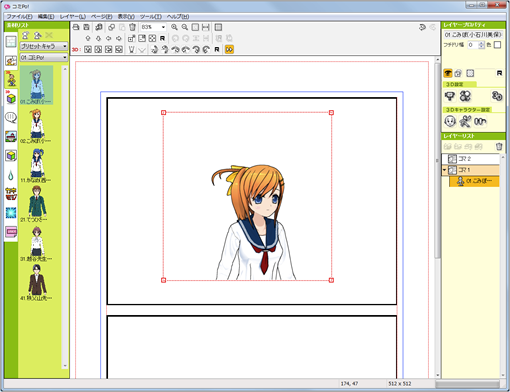510x392 pixels.
Task: Expand the プリセットキャラ category dropdown
Action: pyautogui.click(x=44, y=46)
